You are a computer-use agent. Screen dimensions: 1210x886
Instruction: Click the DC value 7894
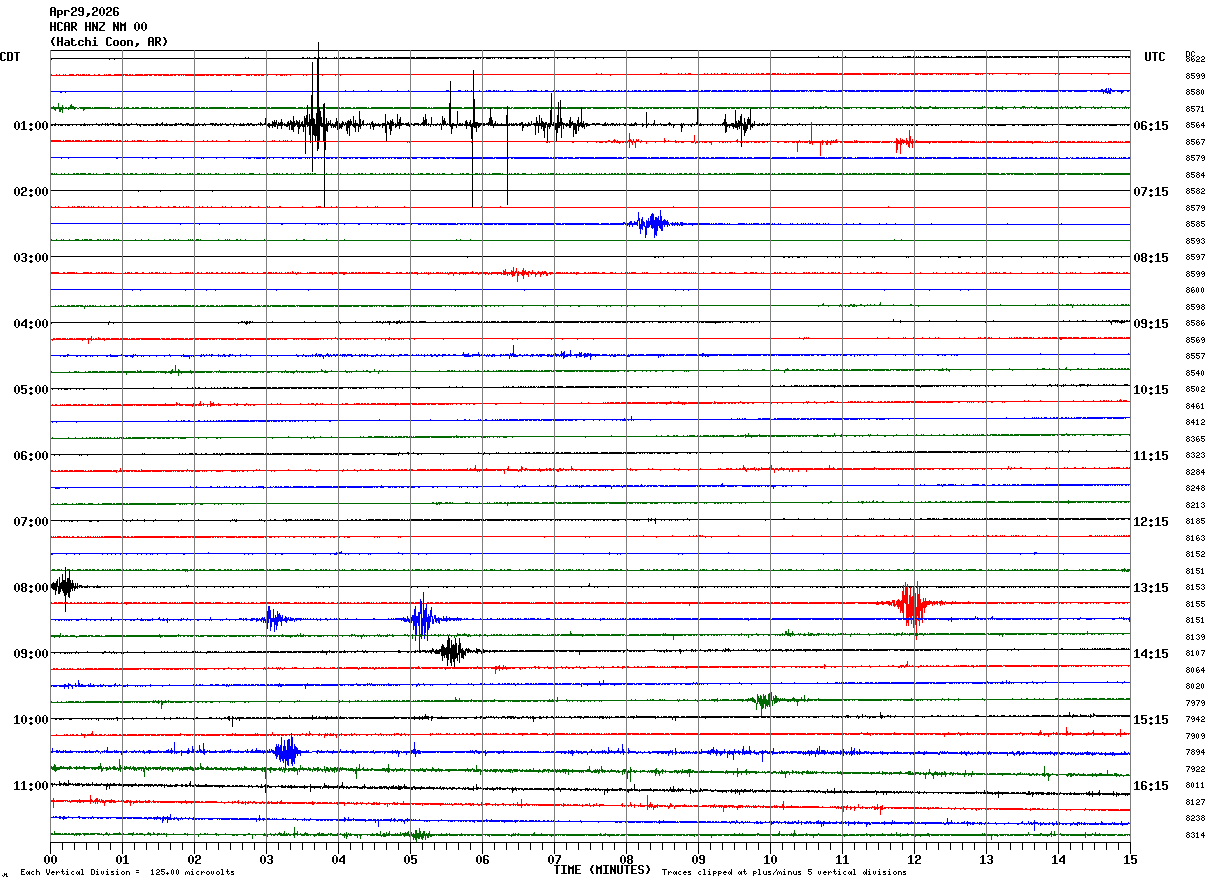click(x=1195, y=753)
